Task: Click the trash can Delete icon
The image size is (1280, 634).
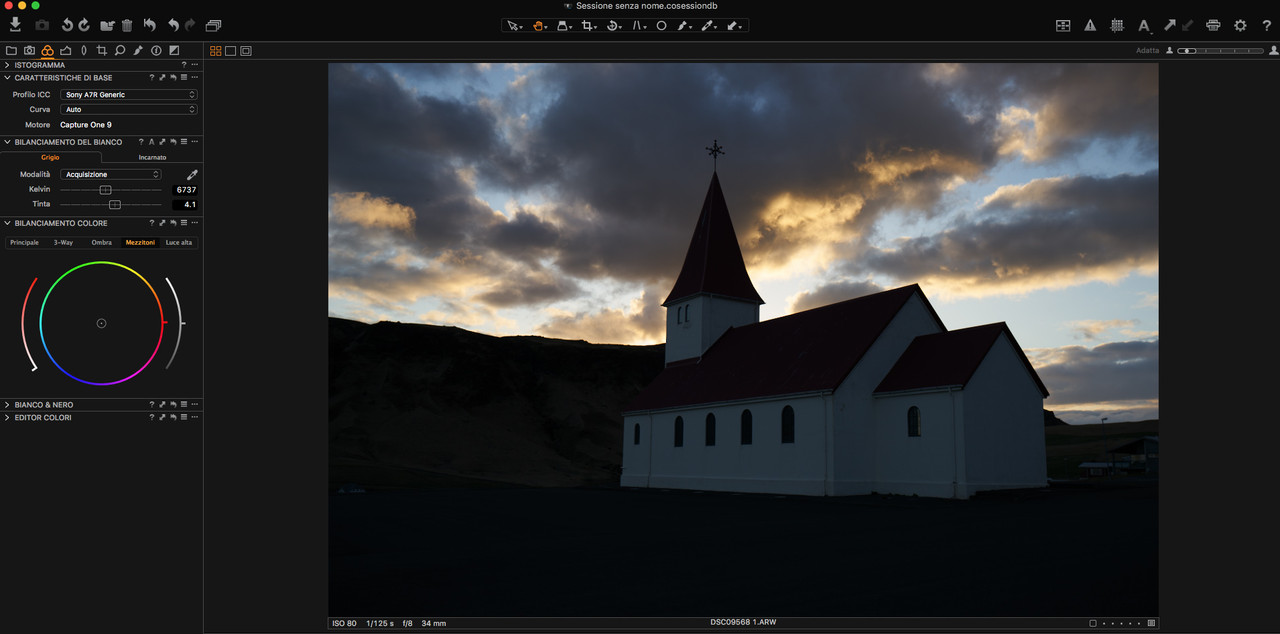Action: point(127,25)
